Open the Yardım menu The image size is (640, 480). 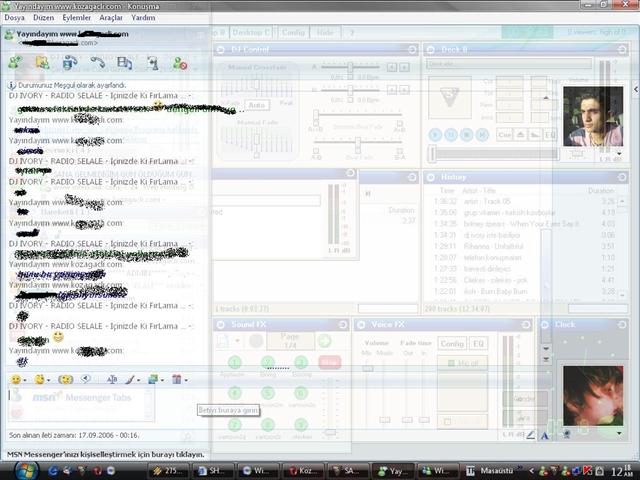(x=143, y=17)
